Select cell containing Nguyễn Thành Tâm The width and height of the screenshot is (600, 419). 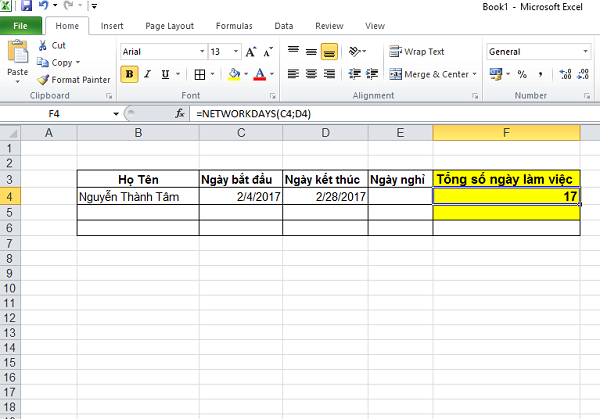138,197
